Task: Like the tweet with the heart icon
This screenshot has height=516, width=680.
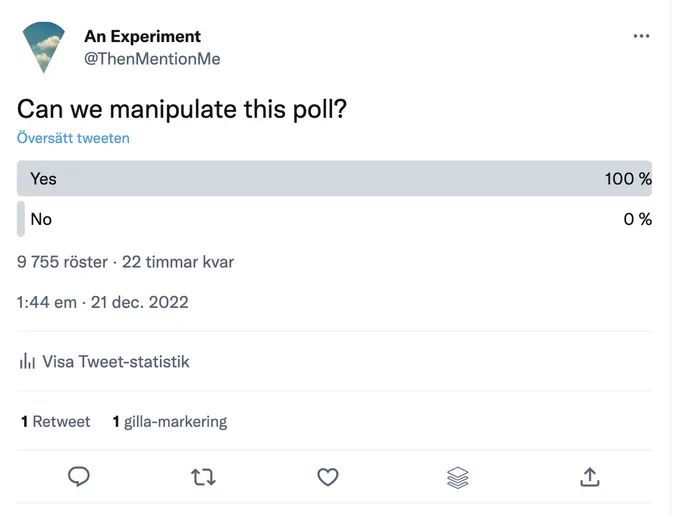Action: [328, 477]
